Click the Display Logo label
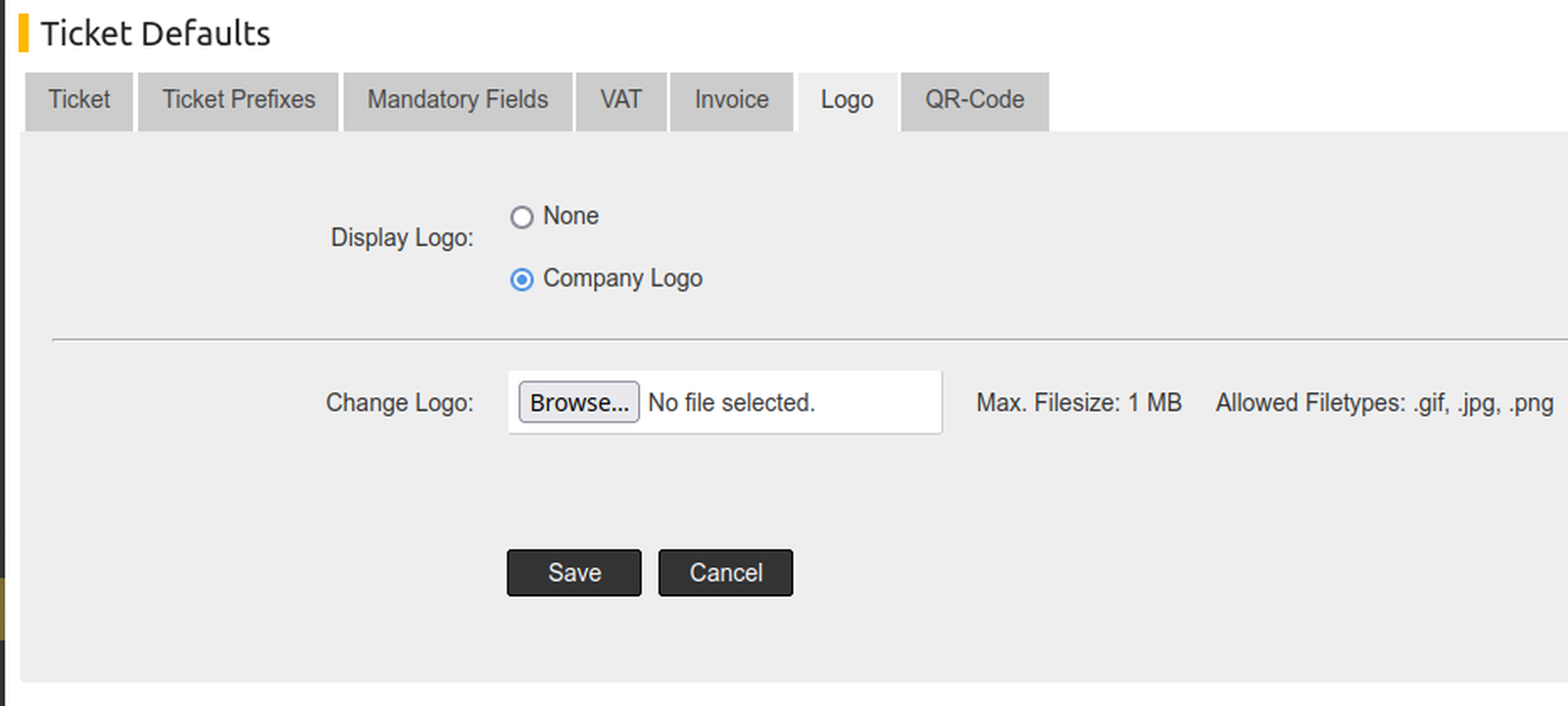1568x706 pixels. point(402,236)
